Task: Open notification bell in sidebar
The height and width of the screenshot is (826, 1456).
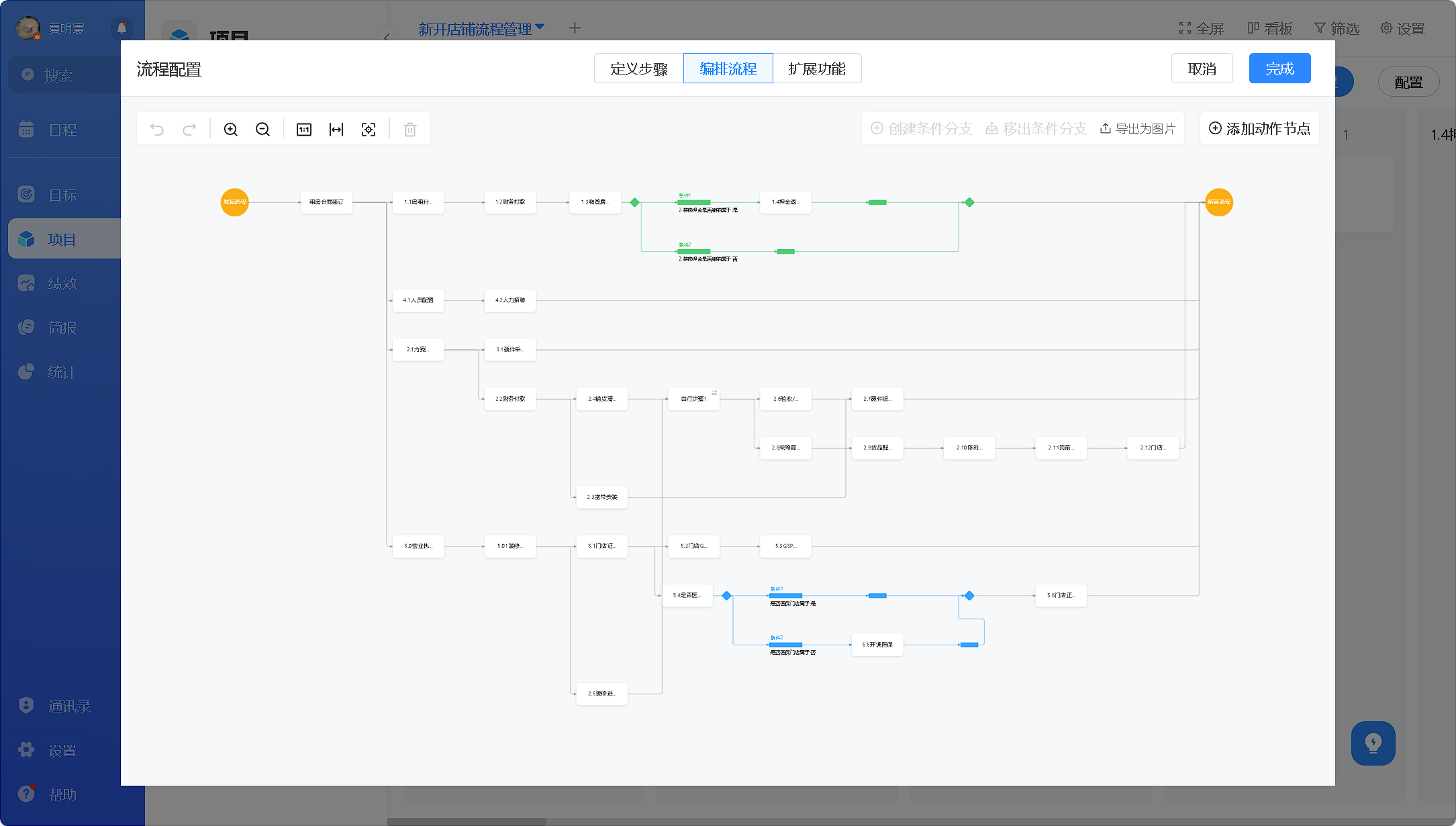Action: [122, 28]
